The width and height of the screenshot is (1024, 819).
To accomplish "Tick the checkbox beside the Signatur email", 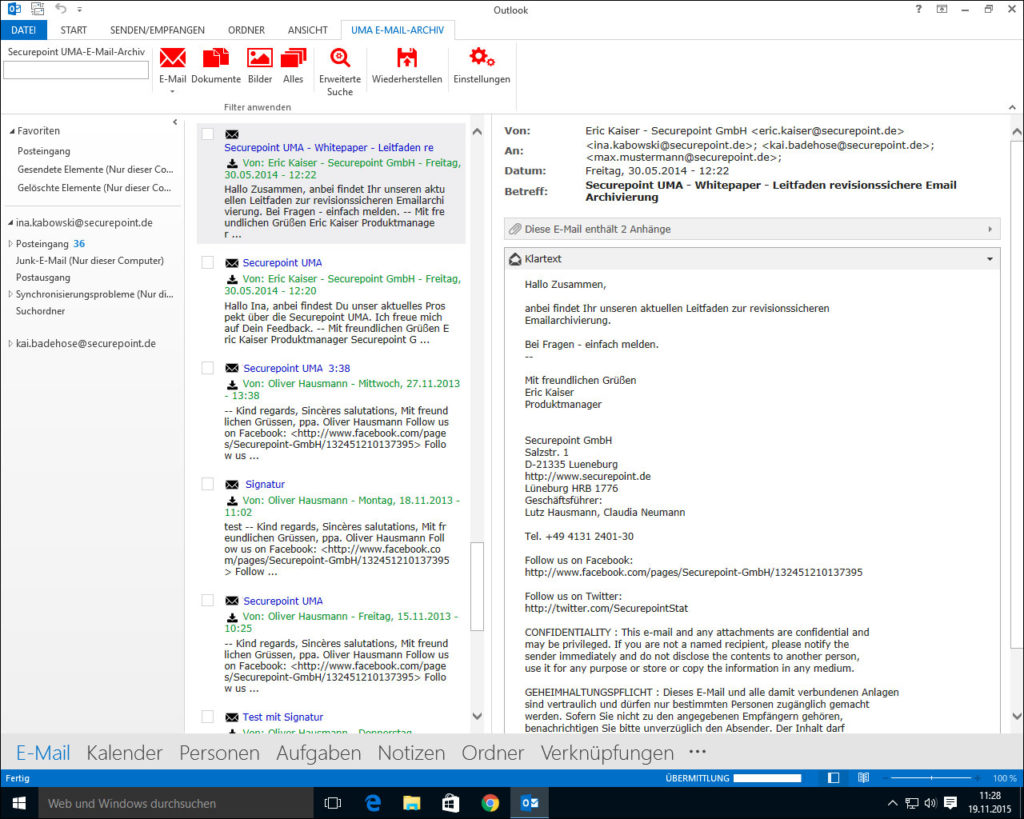I will point(208,484).
